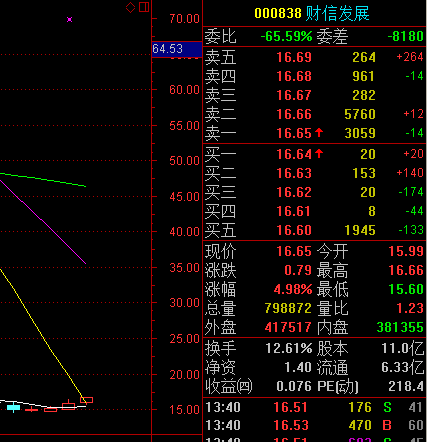Click the 最高 value 16.66
Image resolution: width=427 pixels, height=442 pixels.
tap(406, 270)
